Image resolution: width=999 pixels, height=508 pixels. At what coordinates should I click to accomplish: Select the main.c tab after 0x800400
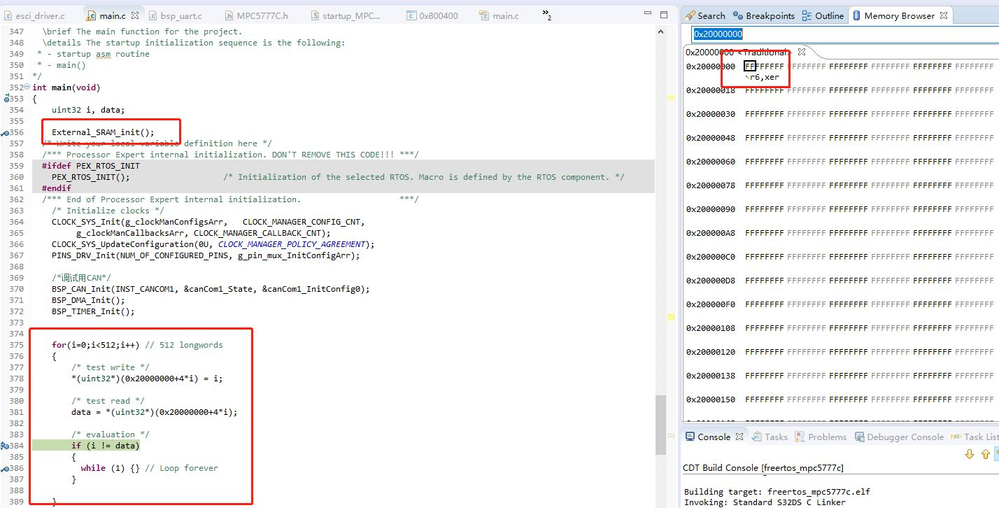coord(499,15)
